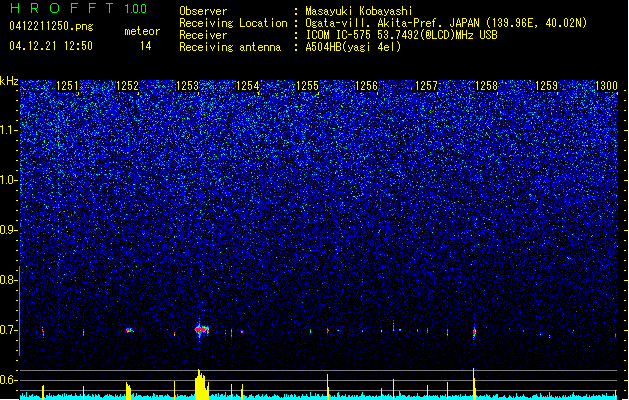Click the tall yellow power spike before 1258
Viewport: 629px width, 400px height.
[474, 384]
